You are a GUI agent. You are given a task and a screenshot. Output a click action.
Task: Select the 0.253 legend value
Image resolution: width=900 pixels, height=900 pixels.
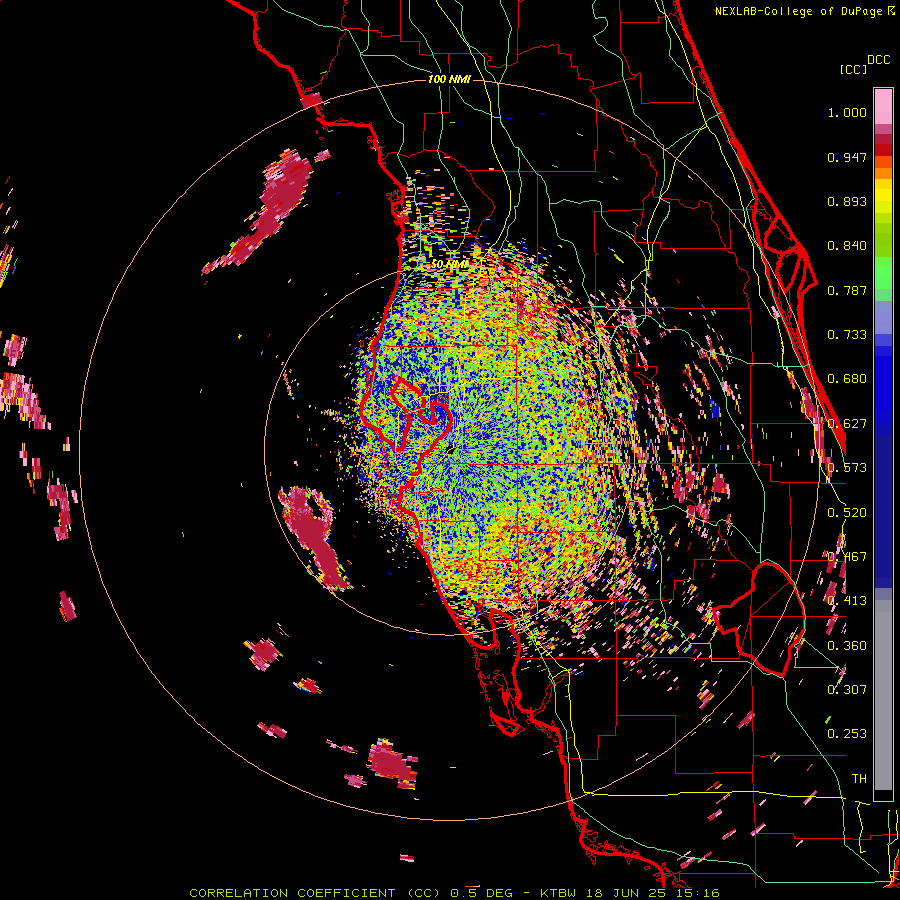click(x=847, y=734)
